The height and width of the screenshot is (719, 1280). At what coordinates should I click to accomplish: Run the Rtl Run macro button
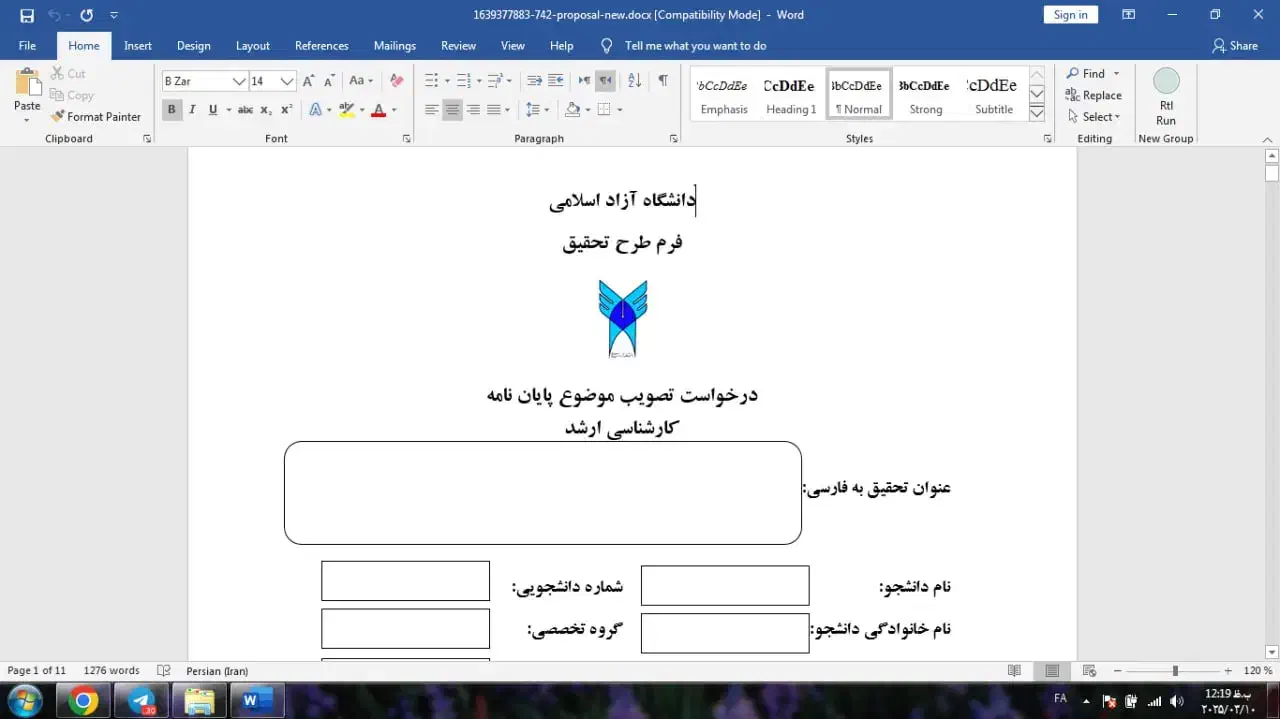point(1166,97)
